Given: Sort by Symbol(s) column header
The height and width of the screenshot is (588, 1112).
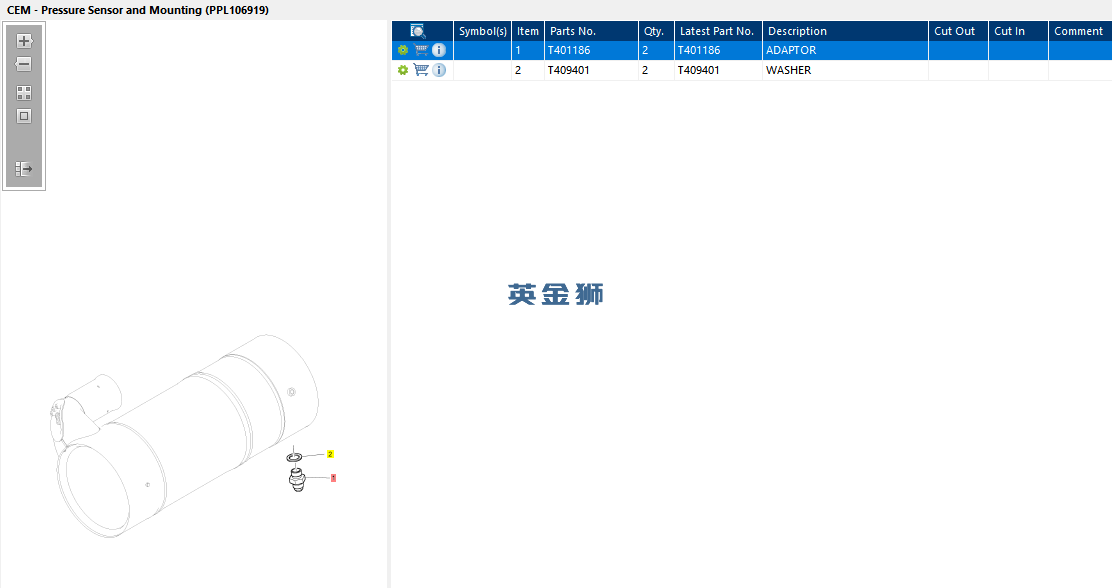Looking at the screenshot, I should click(482, 31).
